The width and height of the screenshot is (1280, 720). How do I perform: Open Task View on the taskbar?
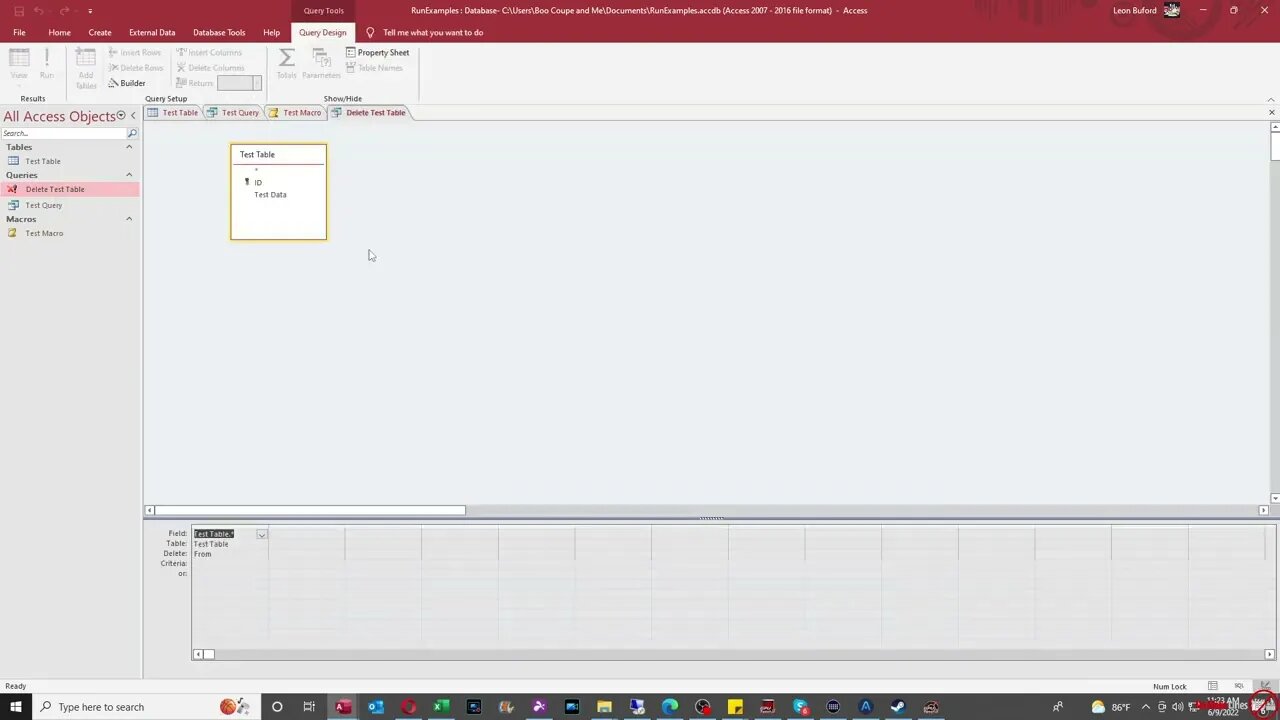tap(309, 707)
